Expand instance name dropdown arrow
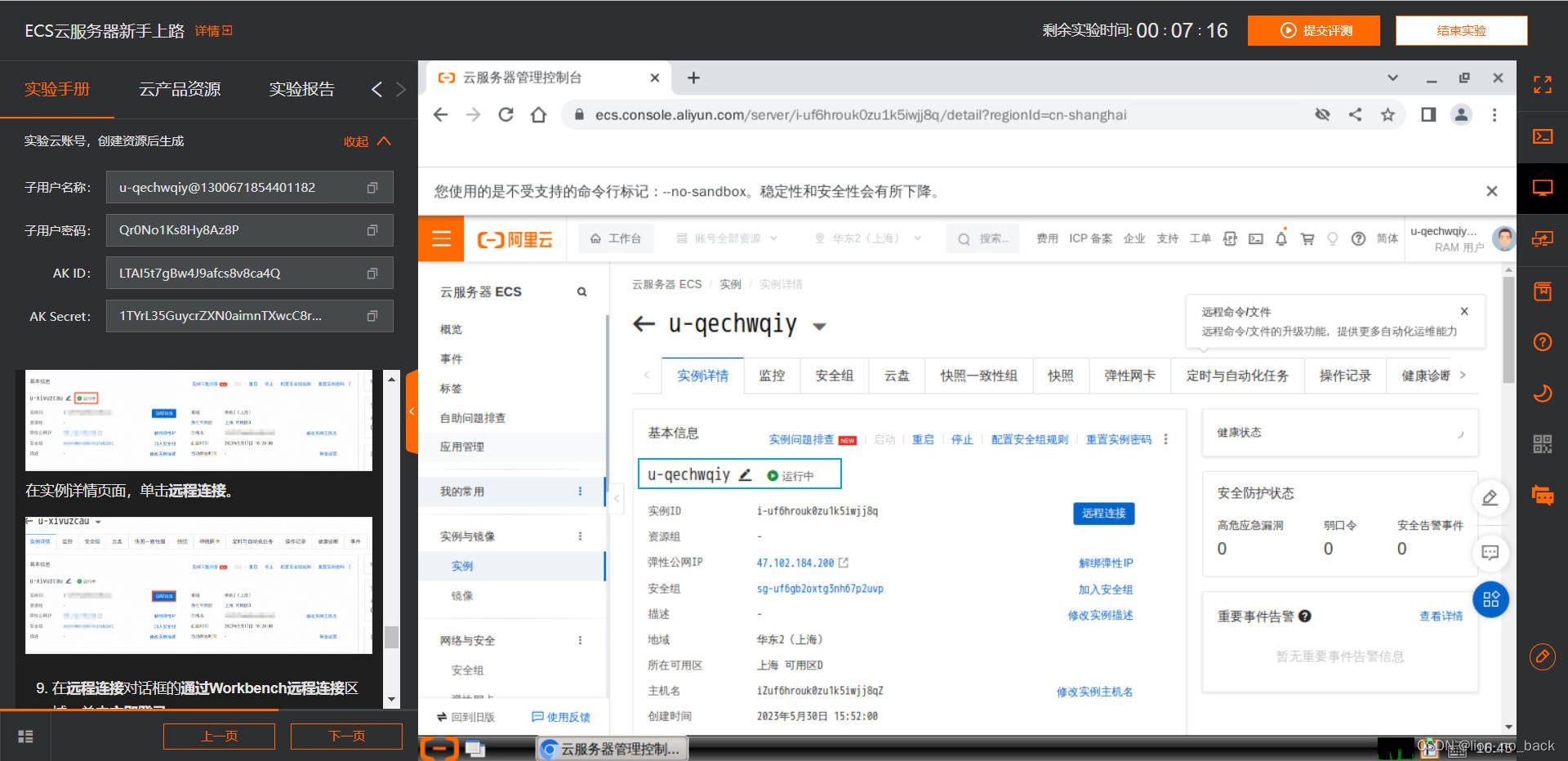1568x761 pixels. (819, 327)
